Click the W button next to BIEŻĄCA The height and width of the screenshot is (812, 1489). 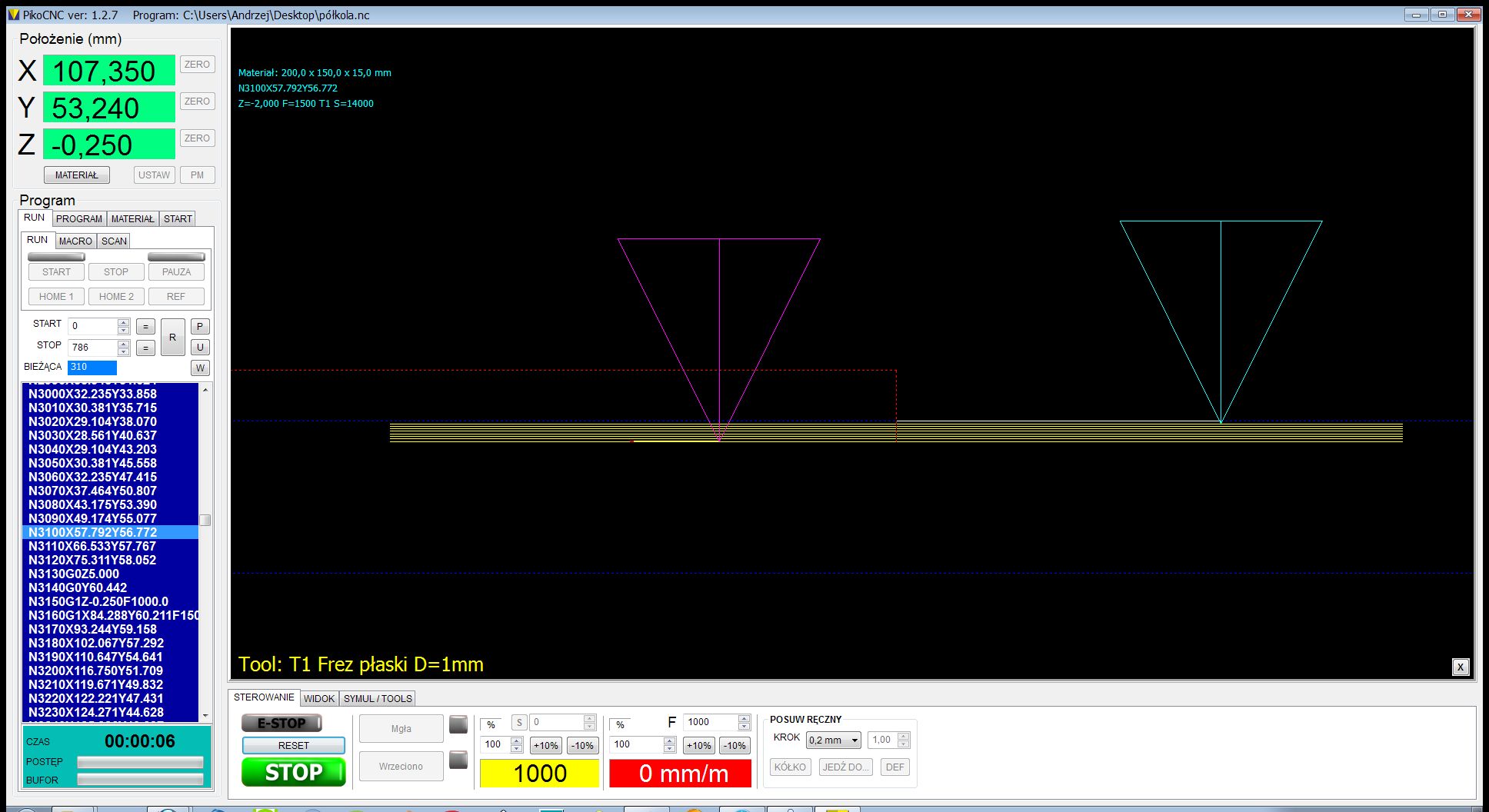(x=200, y=368)
